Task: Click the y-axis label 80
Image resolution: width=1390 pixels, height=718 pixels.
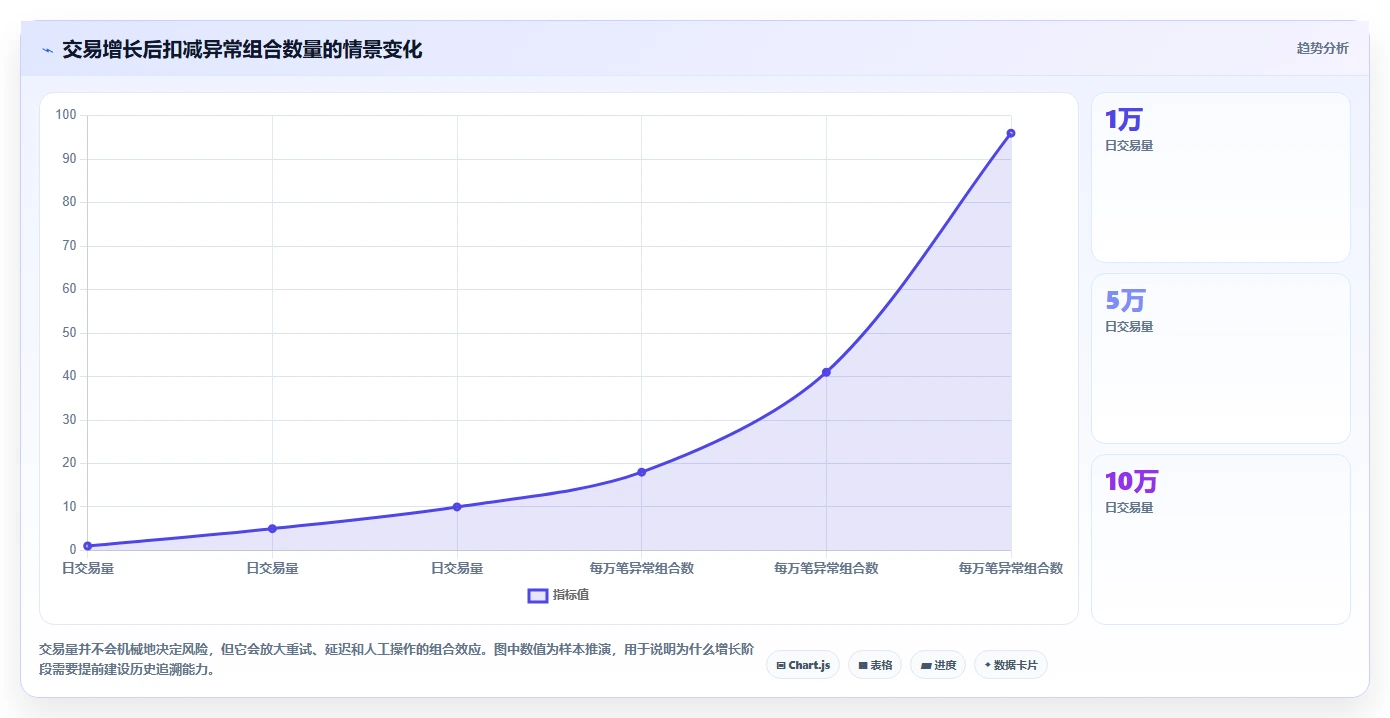Action: pos(69,202)
